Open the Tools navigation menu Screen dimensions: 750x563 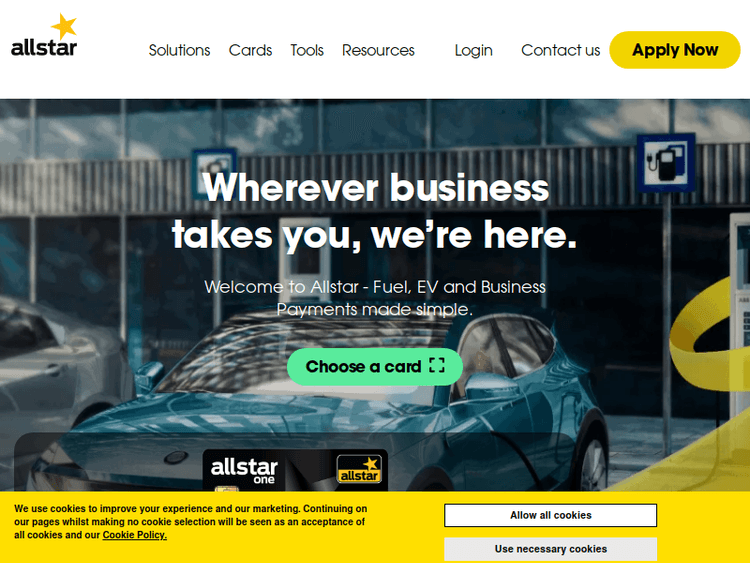tap(307, 50)
